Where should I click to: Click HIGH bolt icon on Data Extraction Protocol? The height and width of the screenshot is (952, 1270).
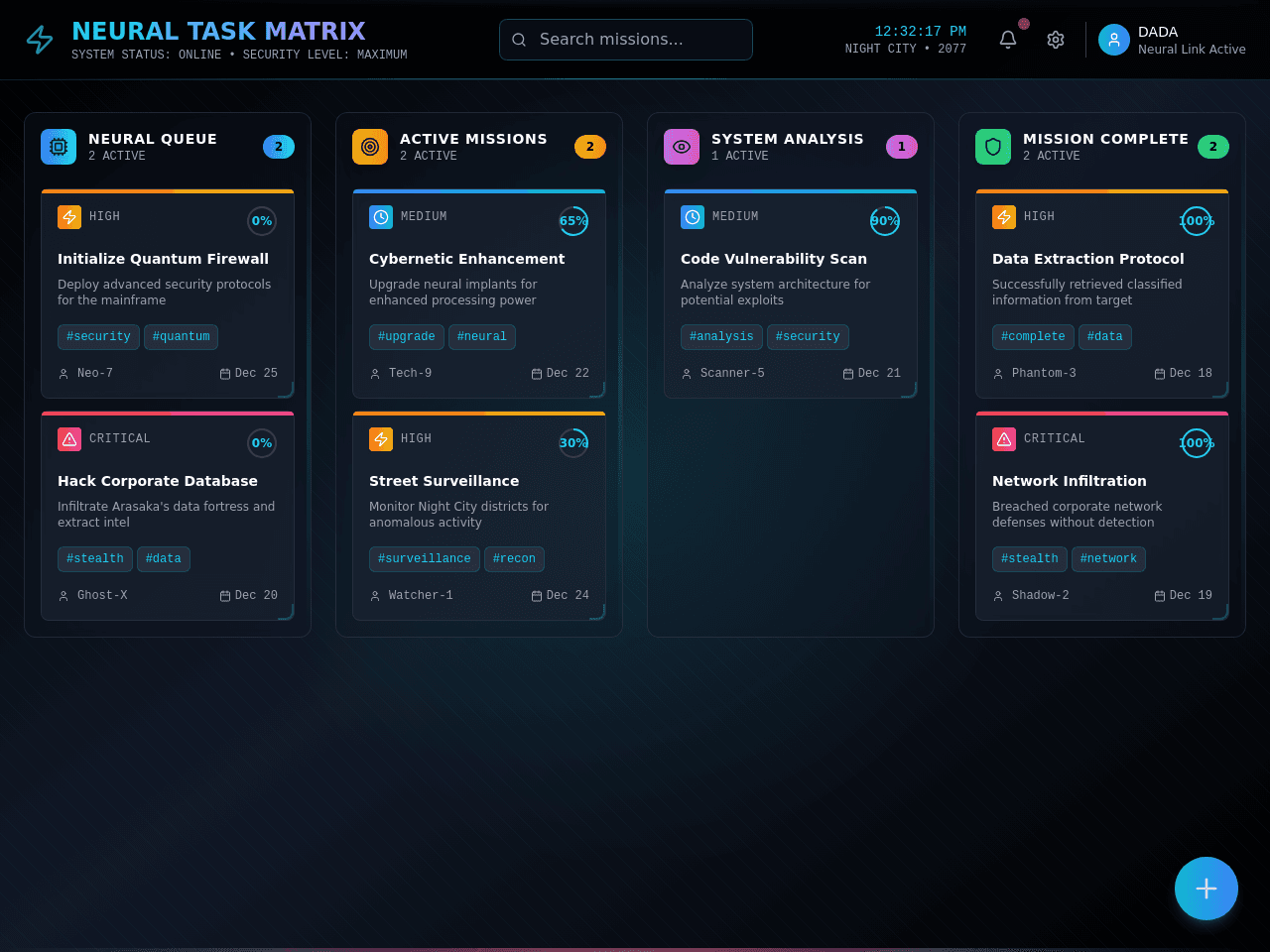point(1004,217)
